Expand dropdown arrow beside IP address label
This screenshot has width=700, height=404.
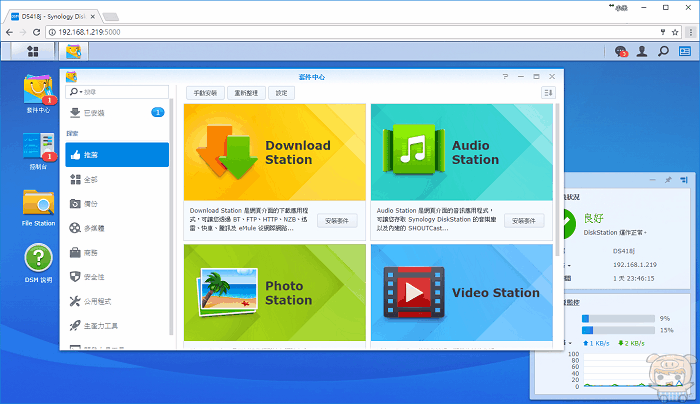point(569,266)
